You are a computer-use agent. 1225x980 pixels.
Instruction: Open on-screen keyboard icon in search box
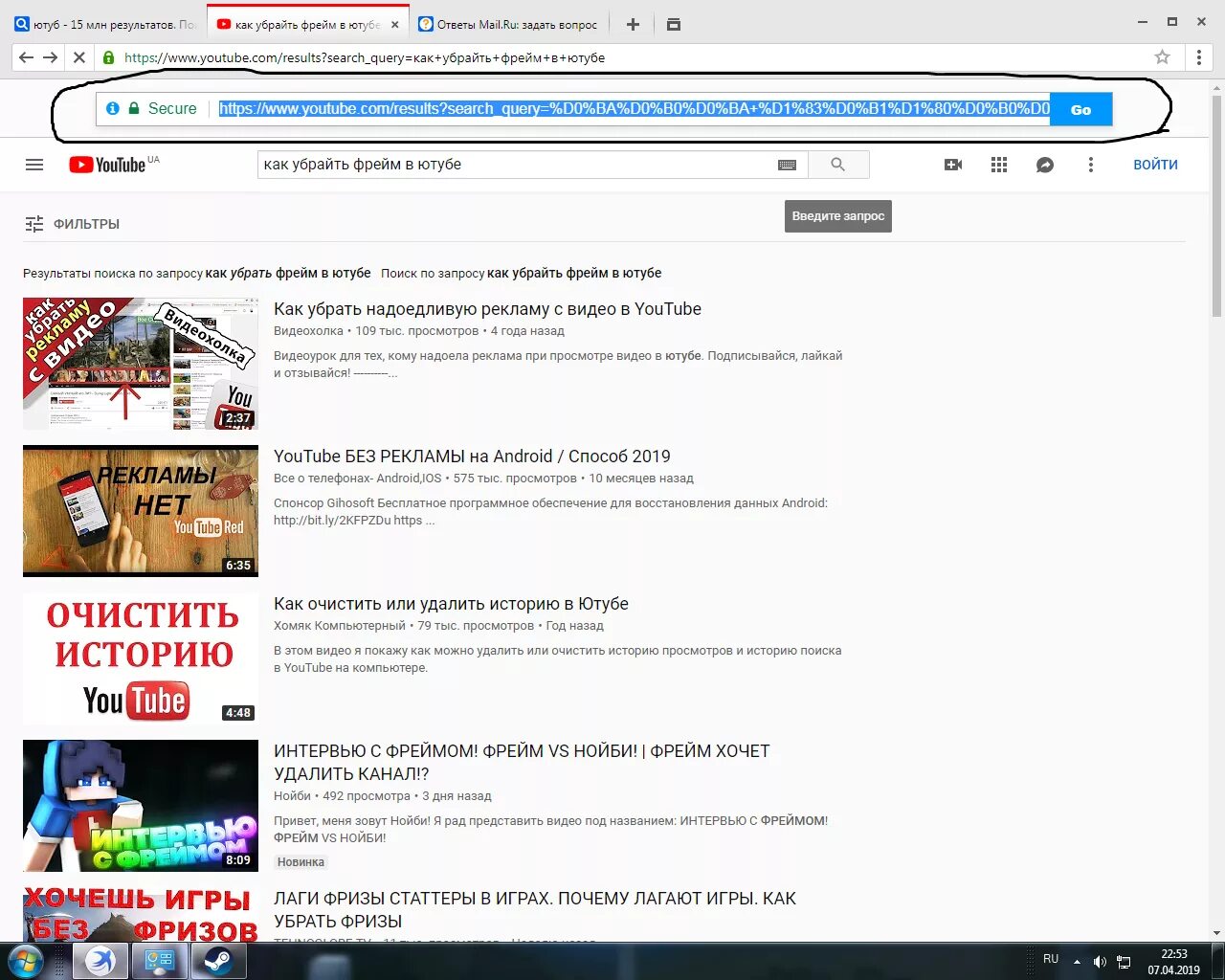pyautogui.click(x=787, y=165)
